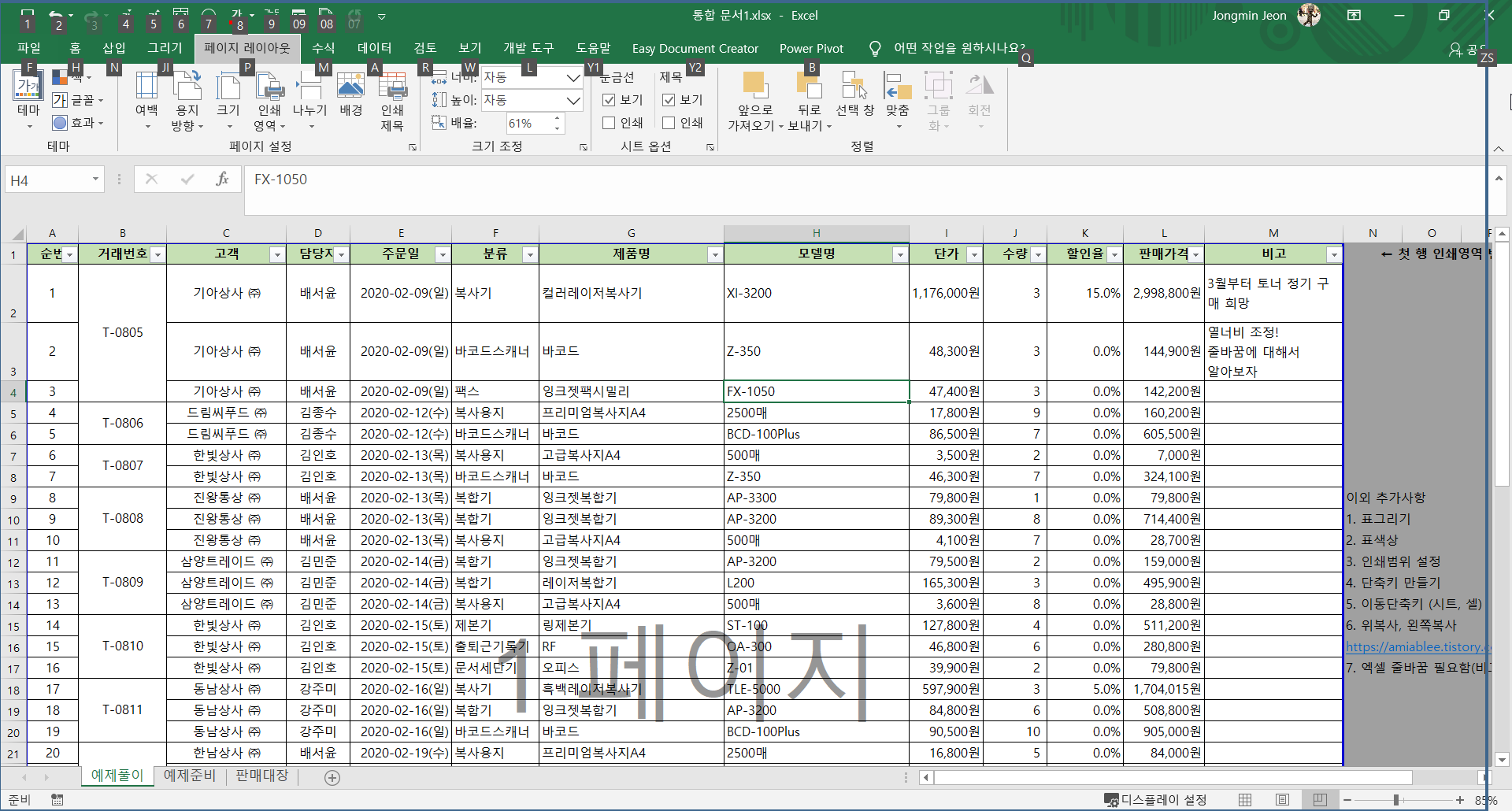Open Print Area (인쇄 영역) menu
1512x811 pixels.
point(269,100)
